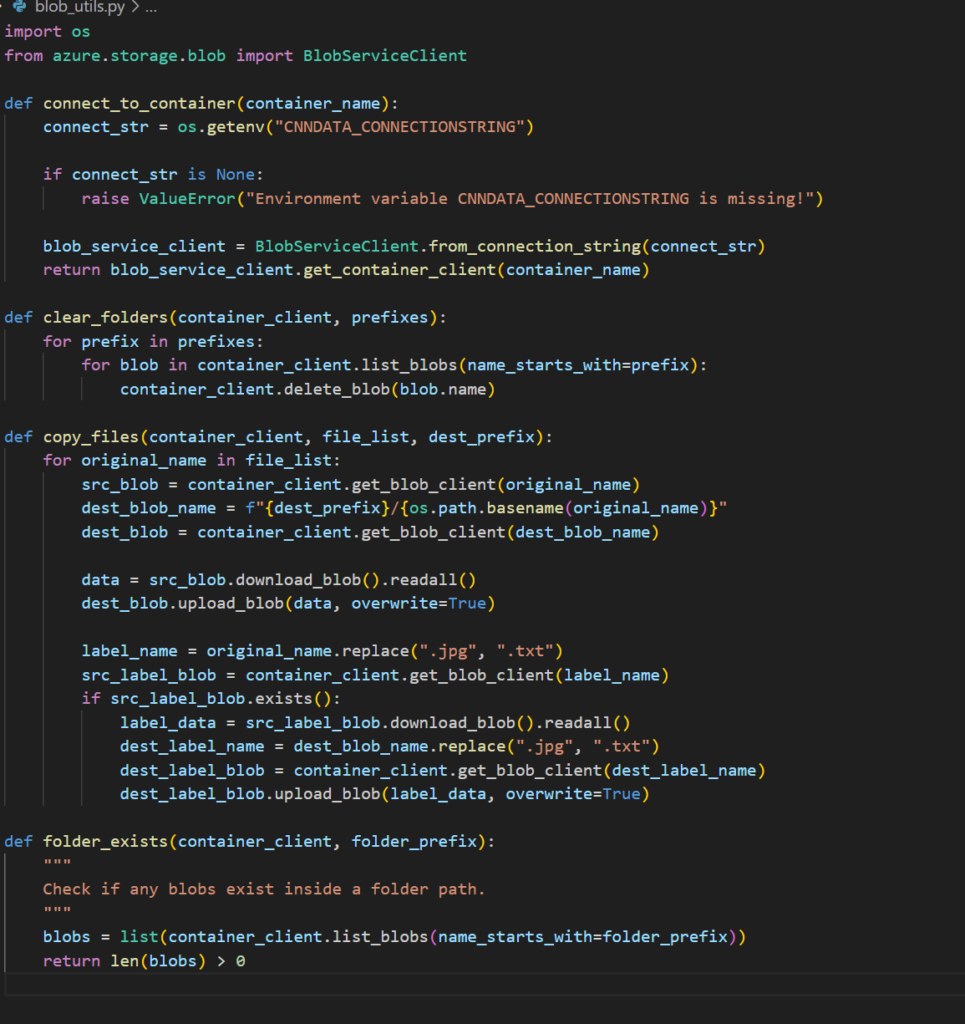Click the ellipsis breadcrumb after blob_utils.py
The width and height of the screenshot is (965, 1024).
click(x=151, y=7)
